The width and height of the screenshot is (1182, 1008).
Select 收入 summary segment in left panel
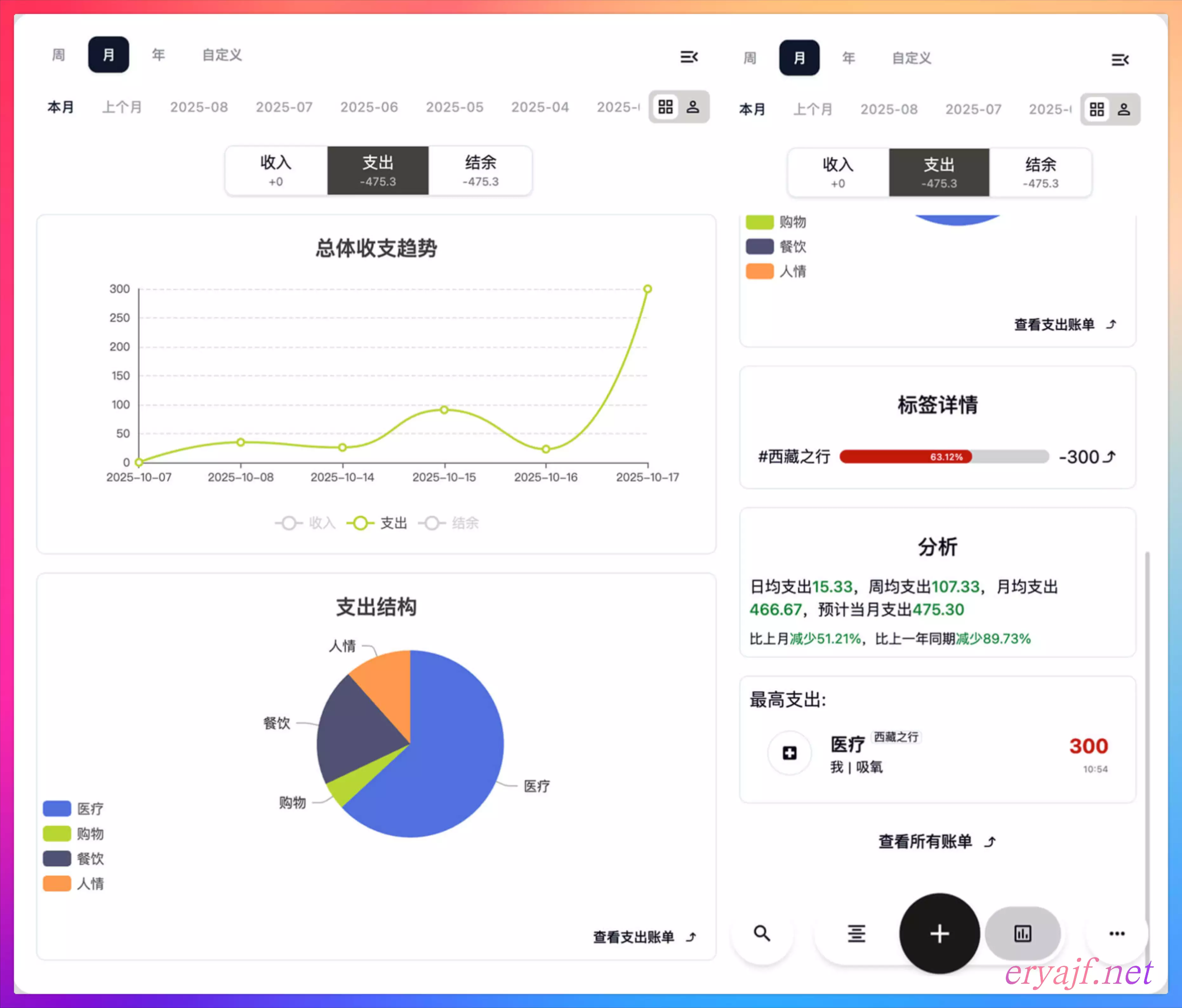click(276, 170)
